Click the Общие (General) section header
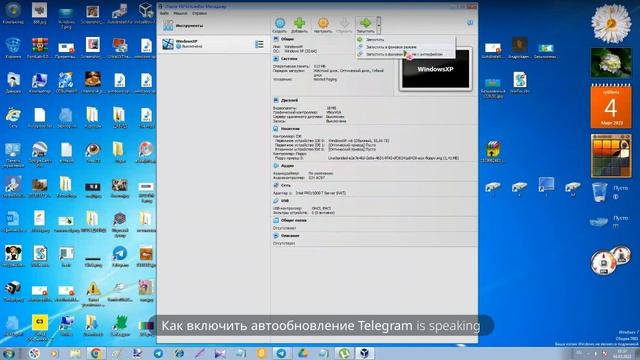 point(287,39)
